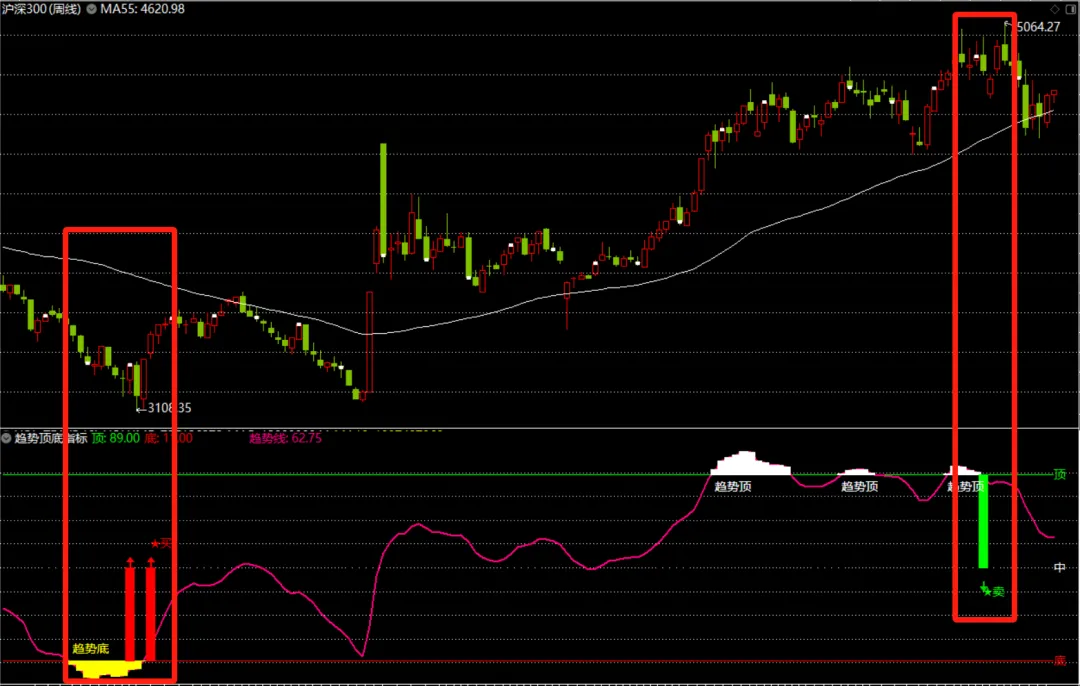The width and height of the screenshot is (1080, 686).
Task: Select the green 顶: 89.00 value
Action: 116,438
